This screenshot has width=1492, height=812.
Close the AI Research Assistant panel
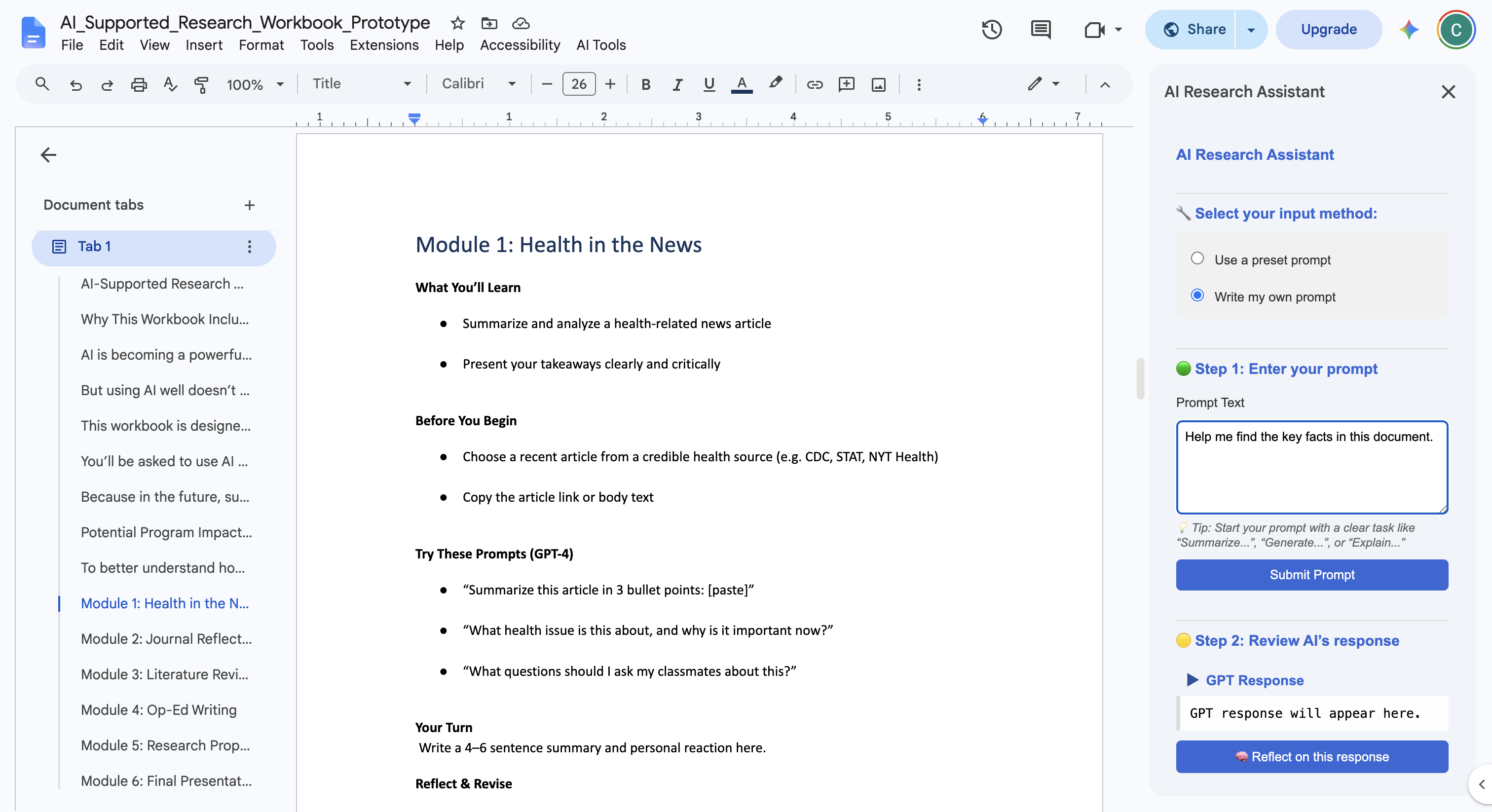pos(1448,91)
